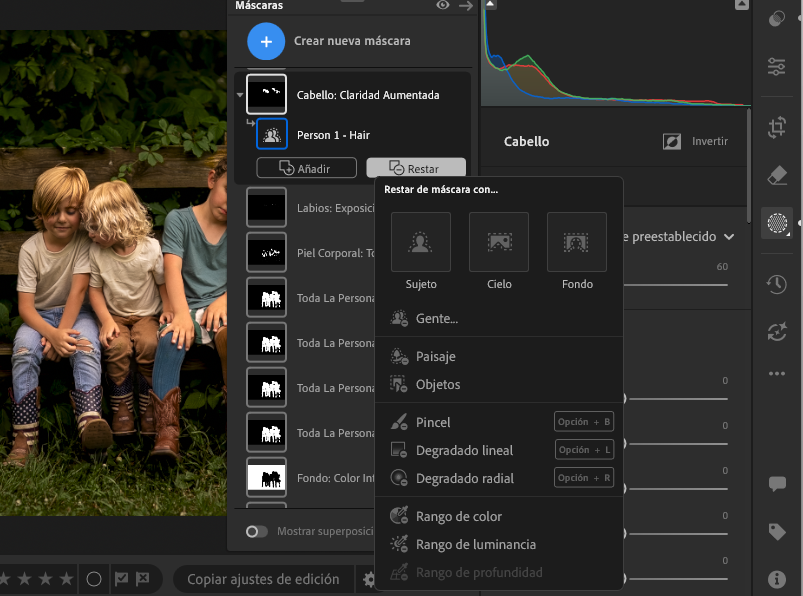Screen dimensions: 803x596
Task: Select the Fondo: Color mask thumbnail
Action: click(x=266, y=477)
